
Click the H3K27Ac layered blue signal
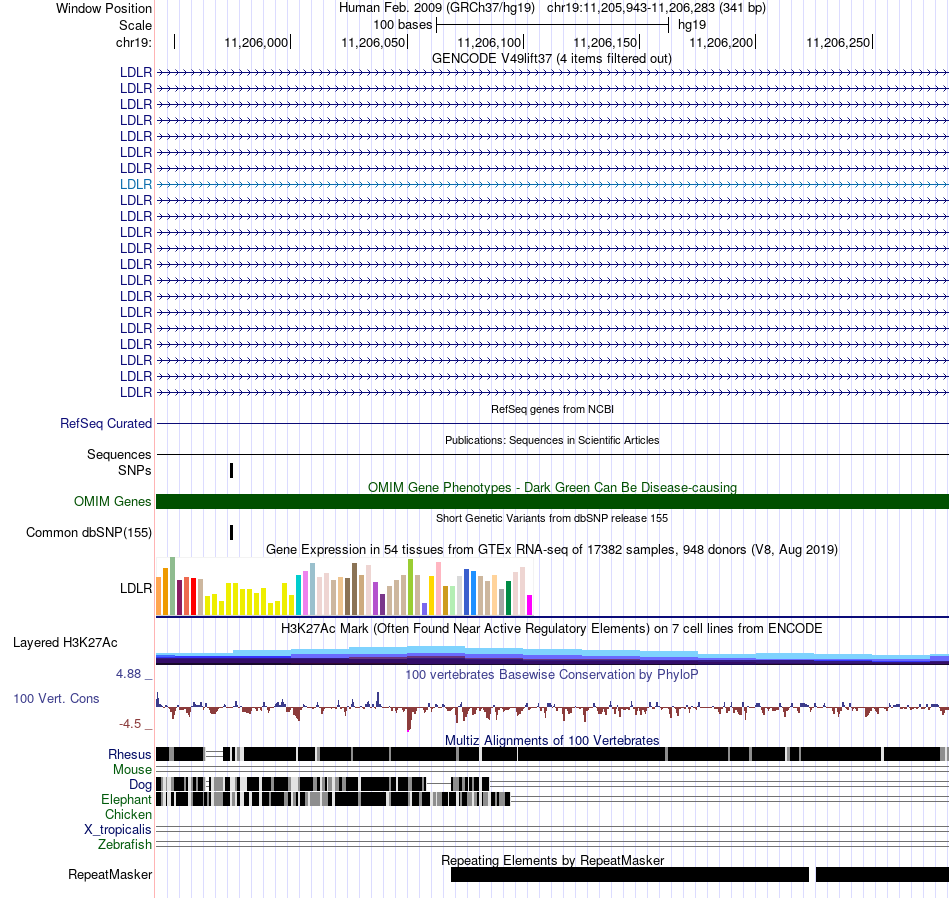[x=552, y=655]
